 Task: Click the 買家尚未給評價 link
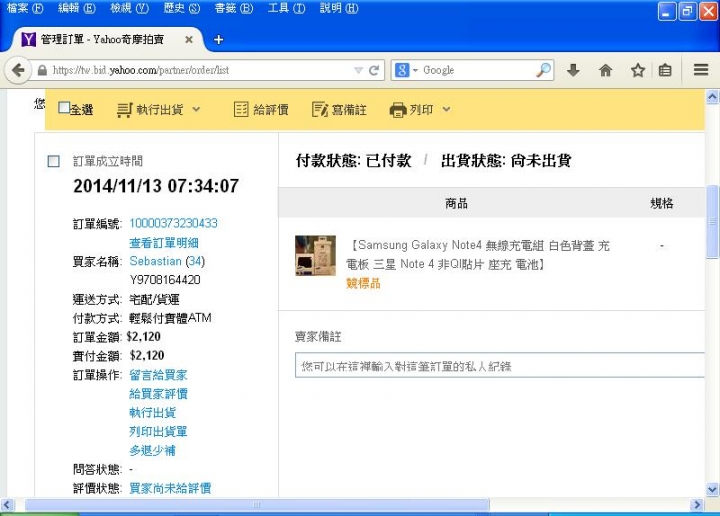pyautogui.click(x=170, y=488)
